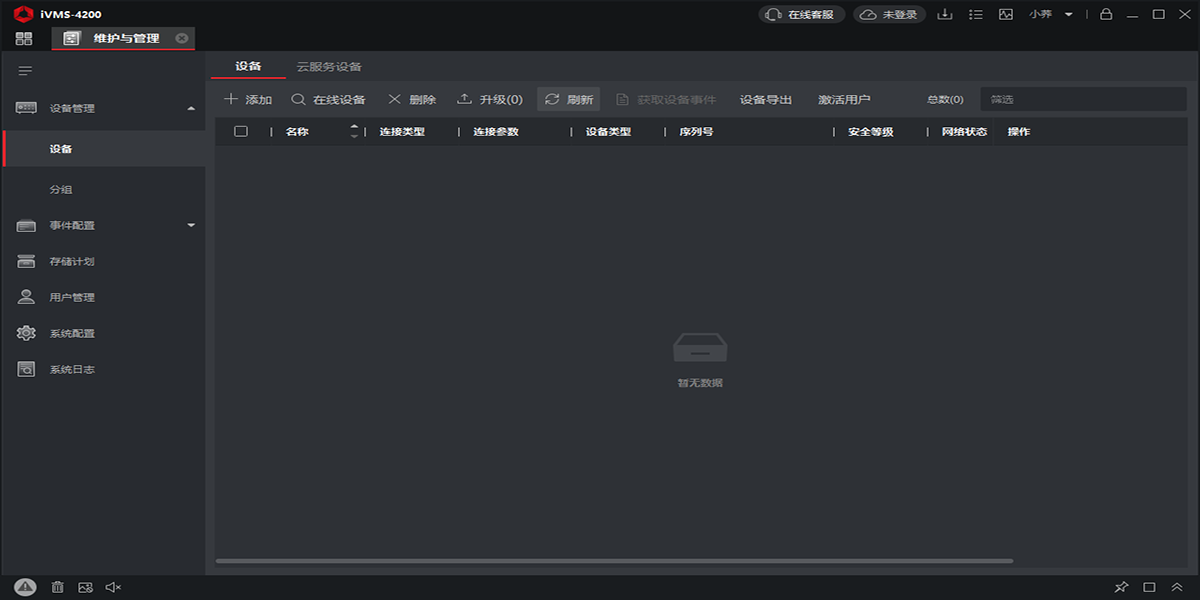Open the alarm warning icon in status bar
The image size is (1200, 600).
(26, 587)
